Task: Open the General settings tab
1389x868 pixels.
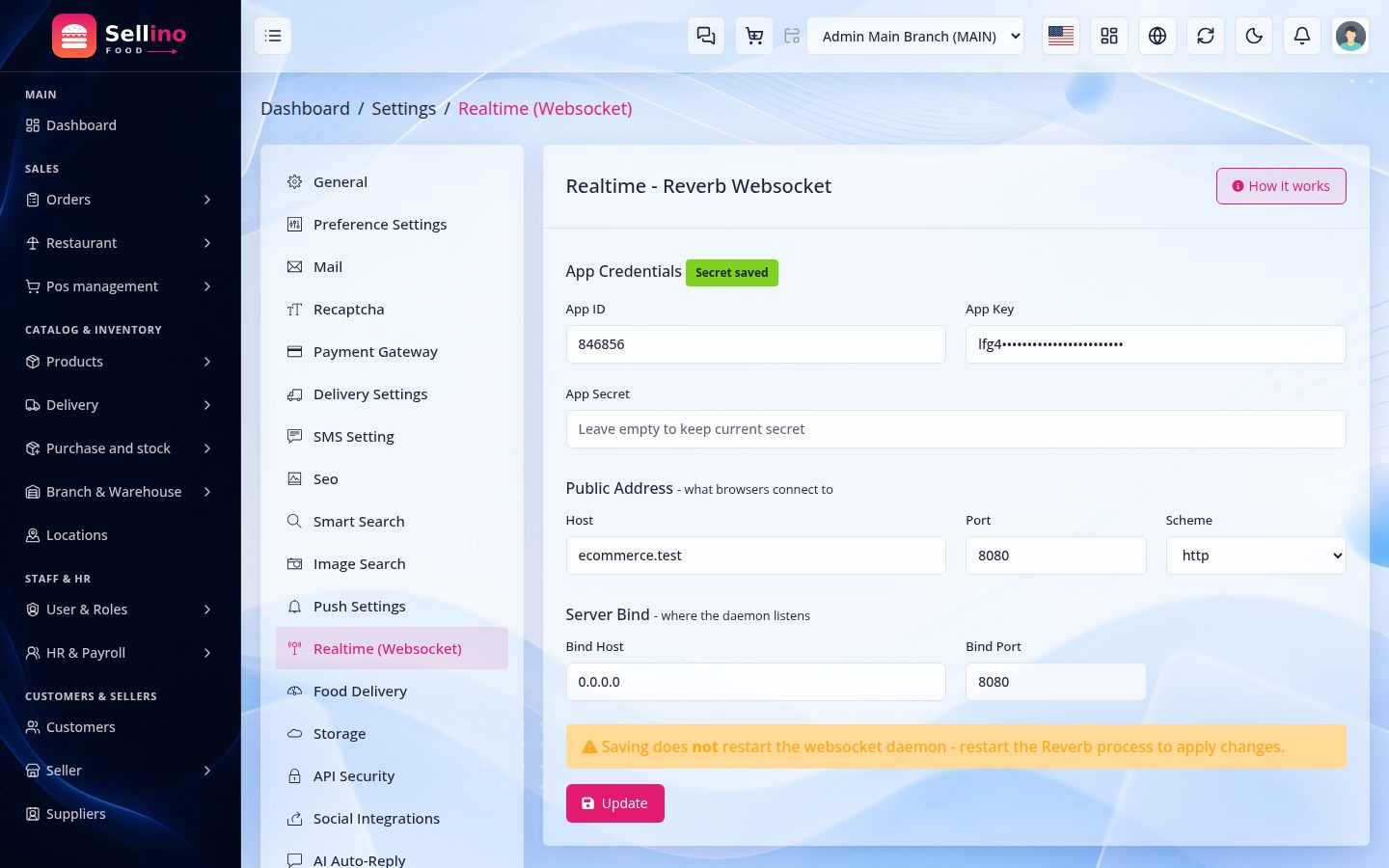Action: coord(392,182)
